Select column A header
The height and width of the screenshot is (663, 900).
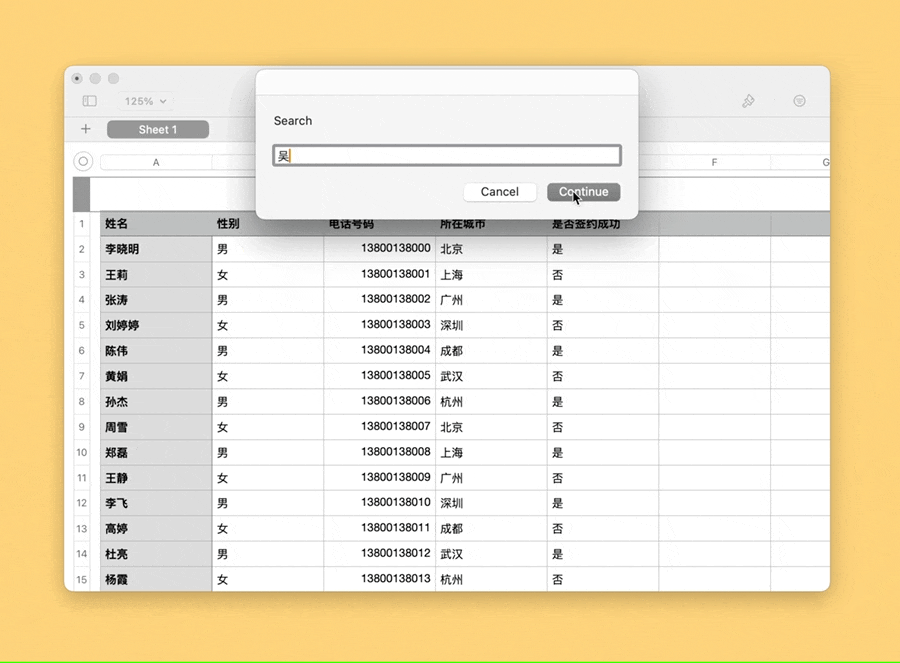156,162
